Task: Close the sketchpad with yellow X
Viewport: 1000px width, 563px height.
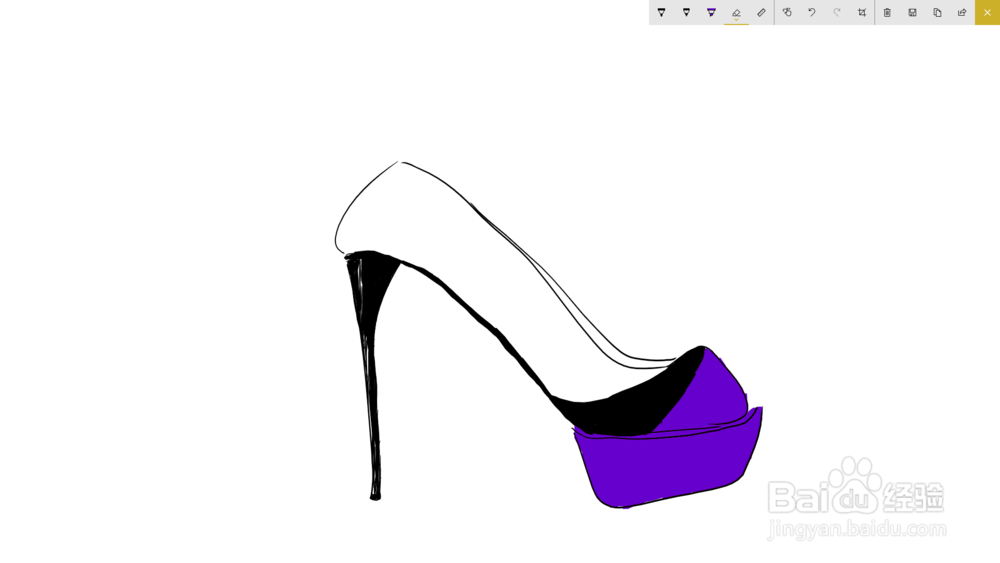Action: (x=987, y=13)
